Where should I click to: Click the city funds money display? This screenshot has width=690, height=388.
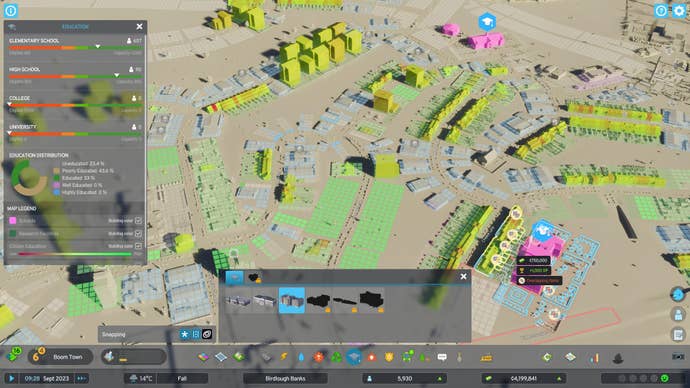[524, 378]
